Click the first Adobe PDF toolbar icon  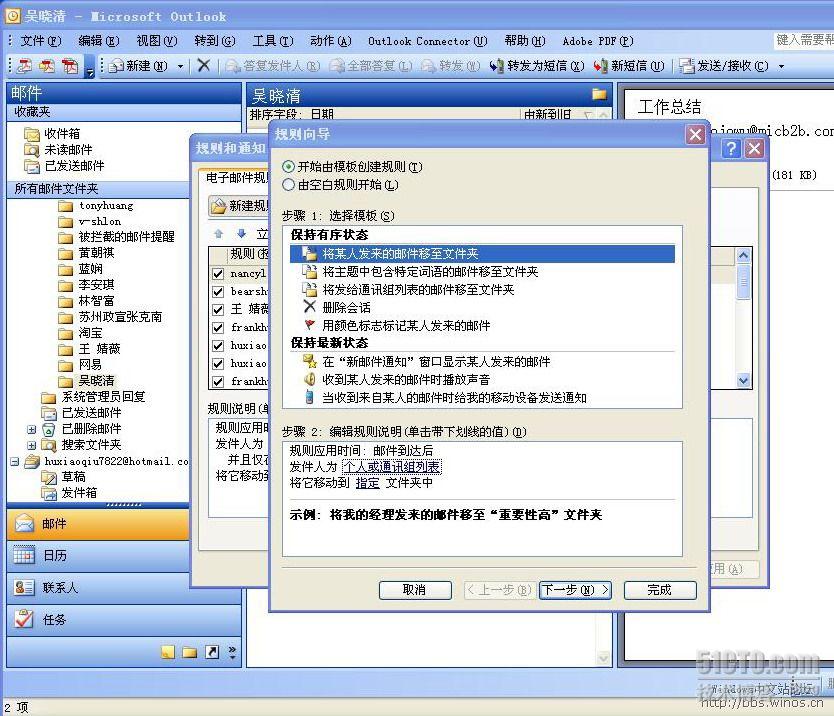pyautogui.click(x=24, y=66)
